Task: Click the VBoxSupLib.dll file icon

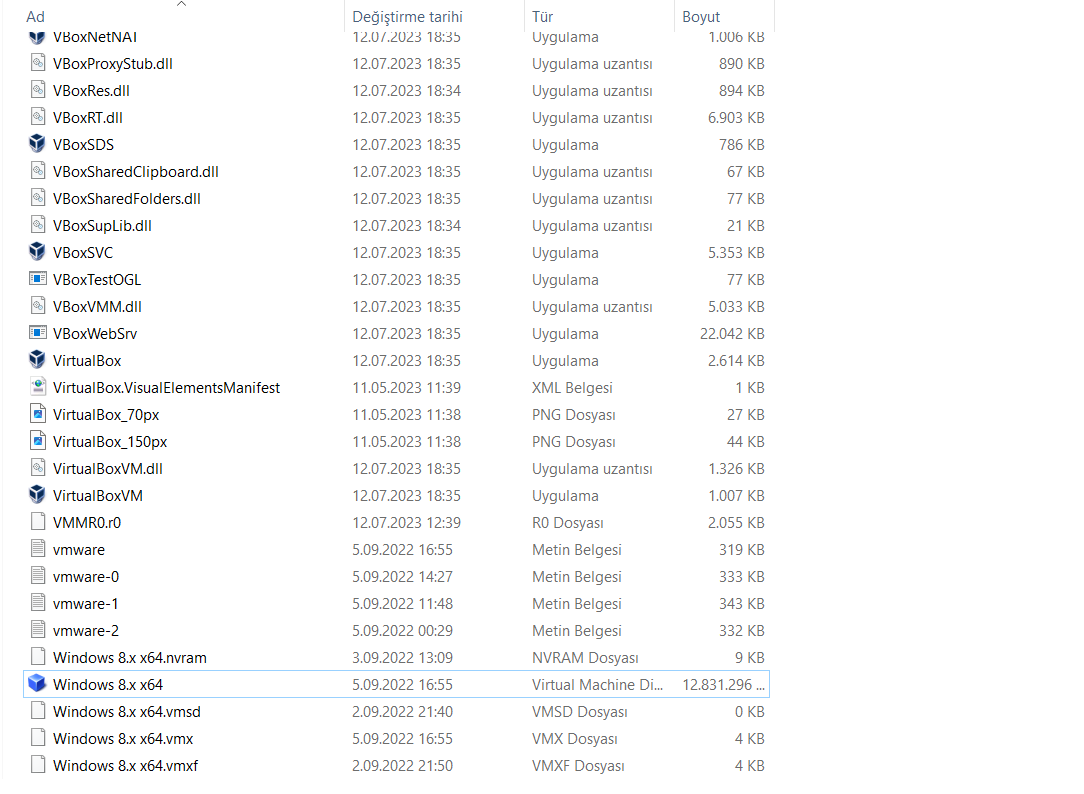Action: 38,225
